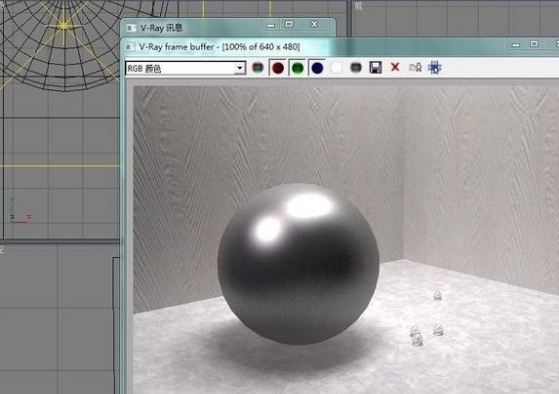559x394 pixels.
Task: Open the RGB 颜色 channel dropdown
Action: [185, 68]
